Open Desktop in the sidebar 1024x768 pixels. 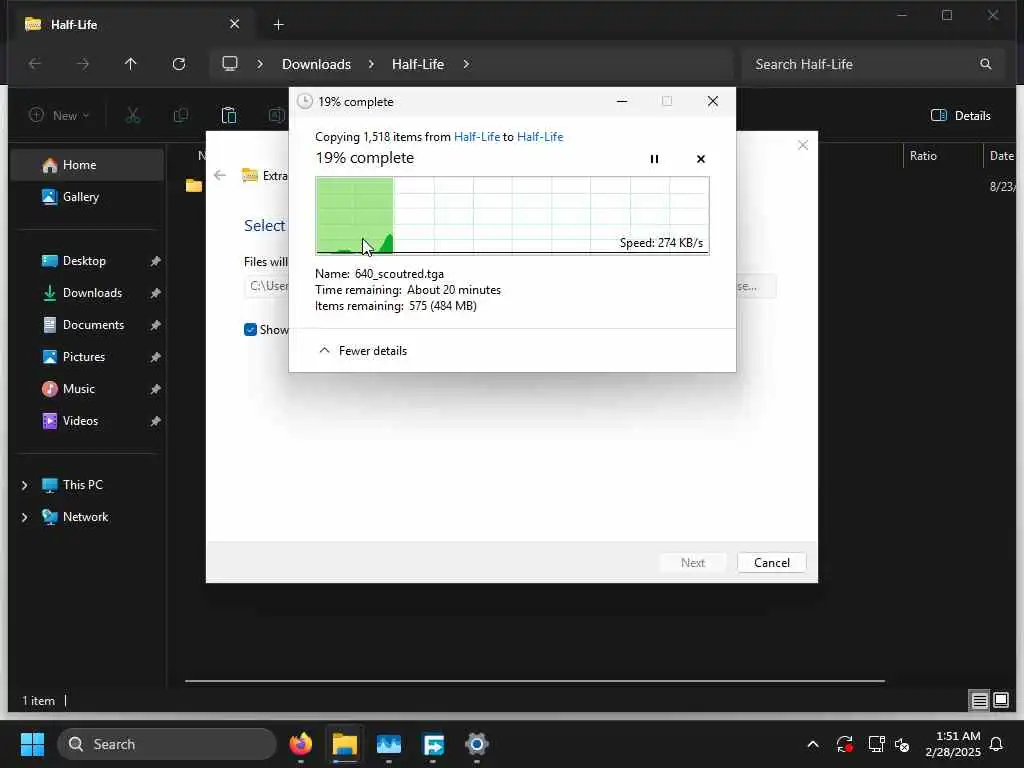[87, 261]
